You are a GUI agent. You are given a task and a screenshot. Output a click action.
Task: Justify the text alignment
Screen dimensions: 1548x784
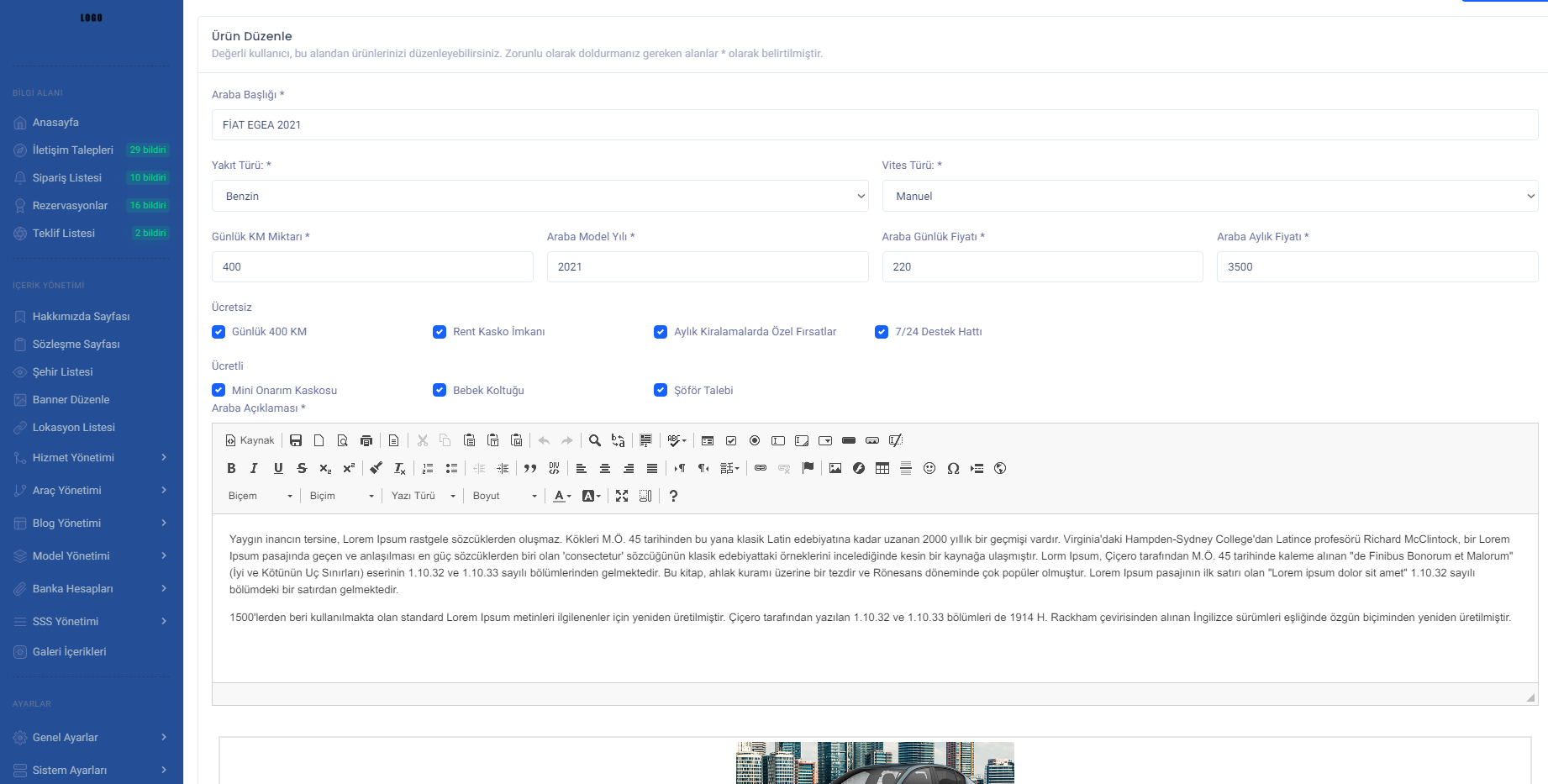652,468
